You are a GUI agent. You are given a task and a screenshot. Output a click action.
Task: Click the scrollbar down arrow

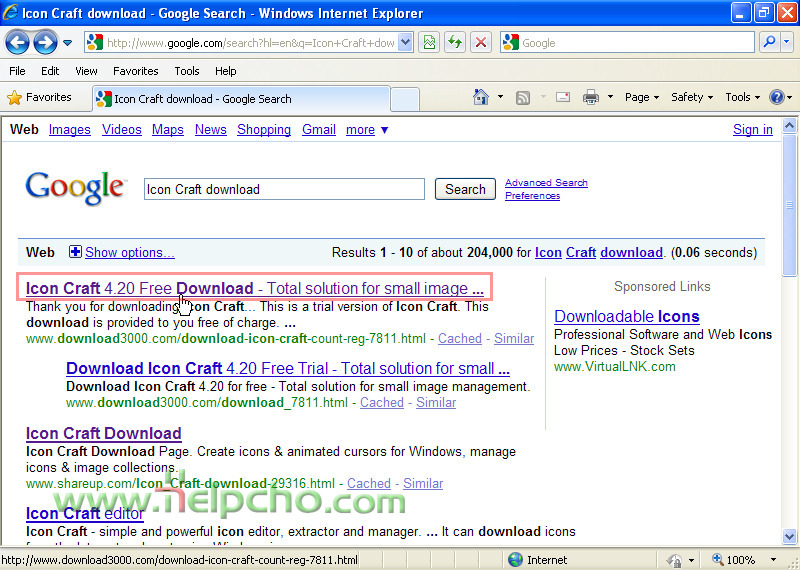pos(789,536)
